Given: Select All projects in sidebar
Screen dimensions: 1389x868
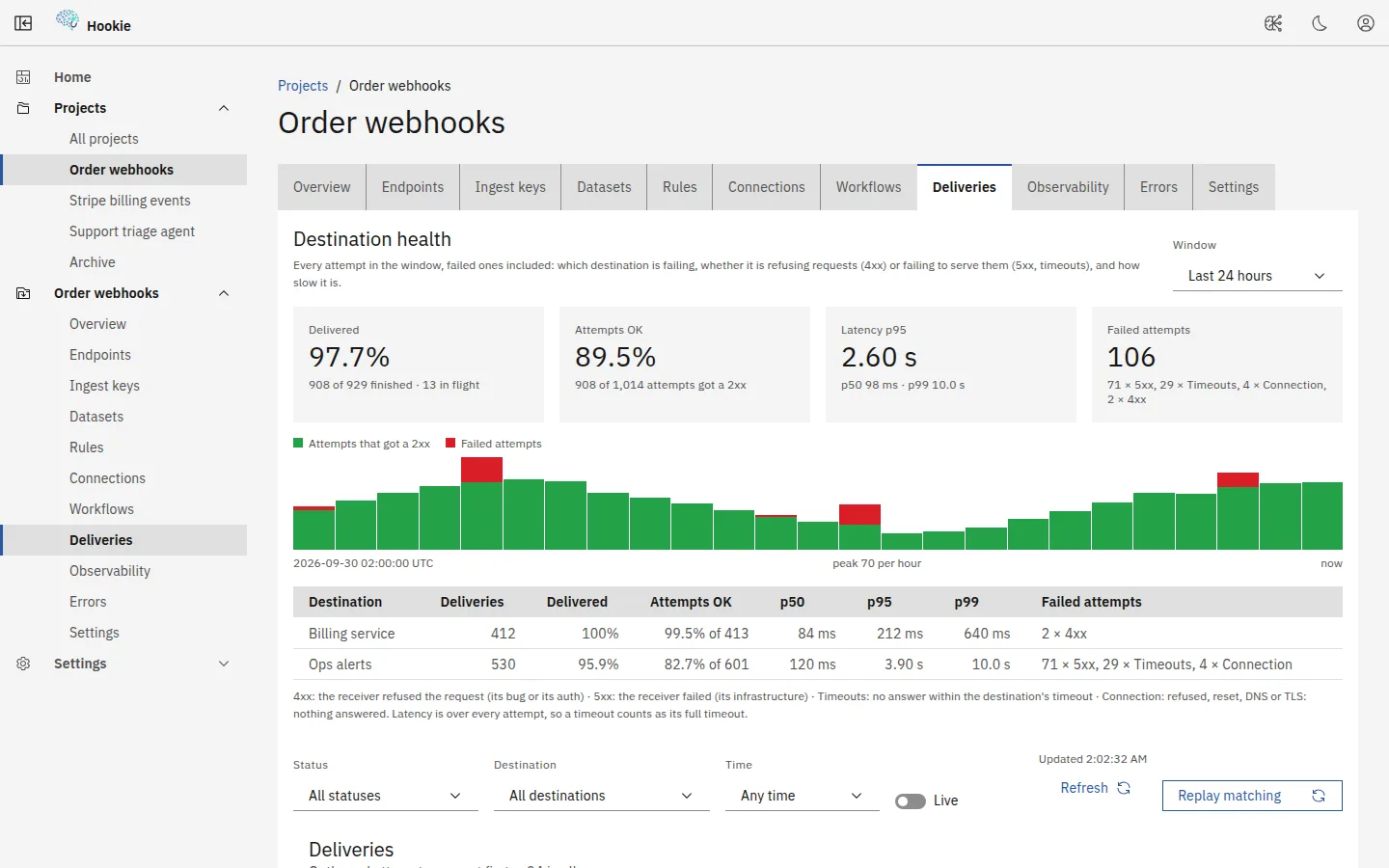Looking at the screenshot, I should point(123,139).
